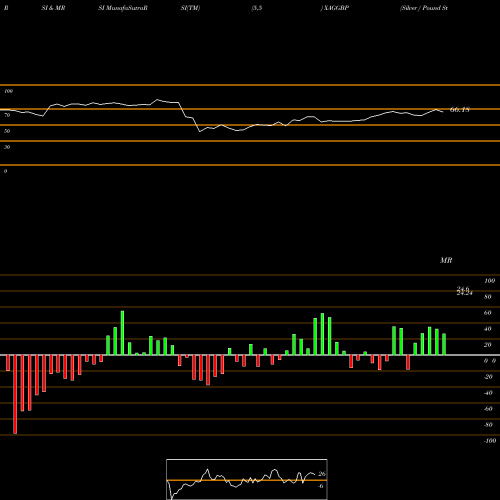Click the 'SI & MR' header label
The height and width of the screenshot is (500, 500).
[x=53, y=8]
